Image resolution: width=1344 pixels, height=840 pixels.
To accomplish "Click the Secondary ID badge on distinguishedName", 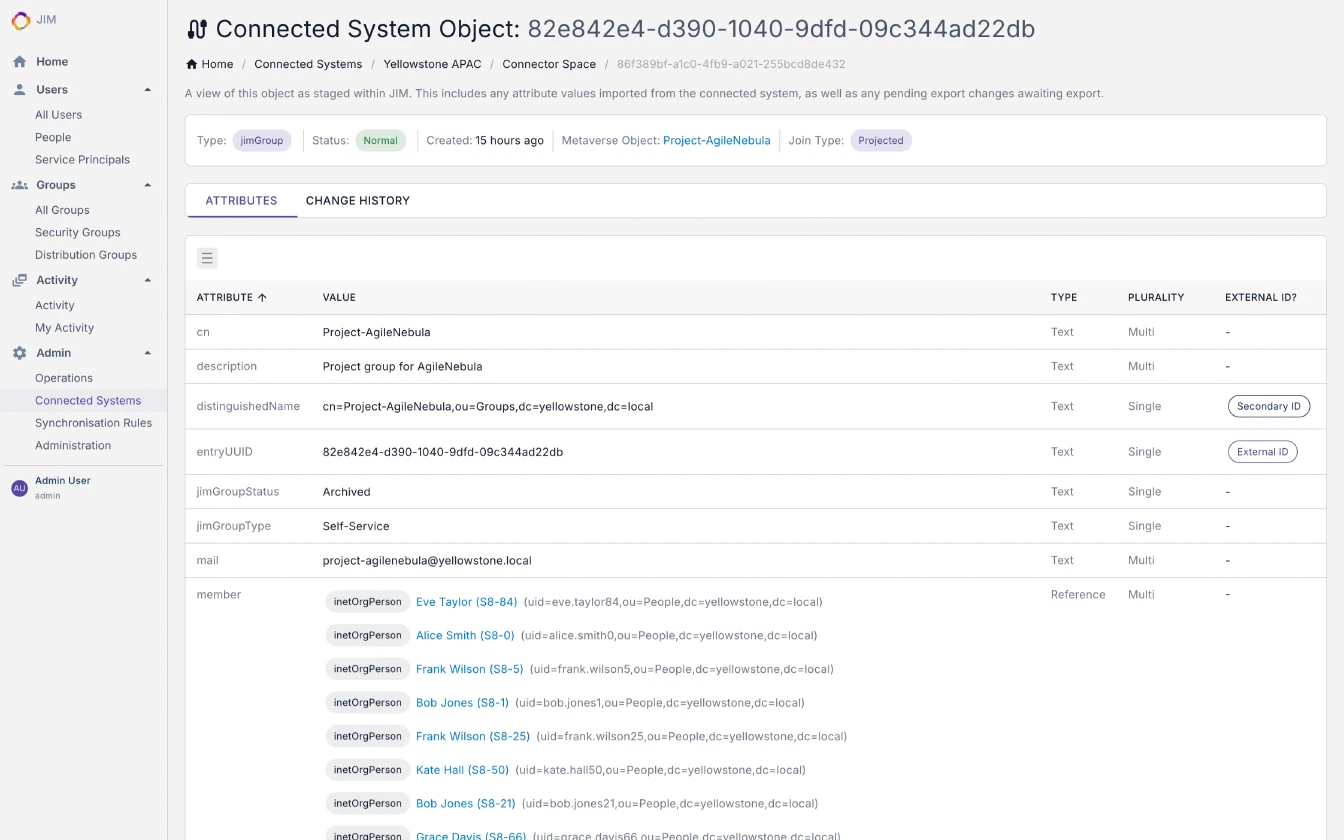I will pos(1268,406).
